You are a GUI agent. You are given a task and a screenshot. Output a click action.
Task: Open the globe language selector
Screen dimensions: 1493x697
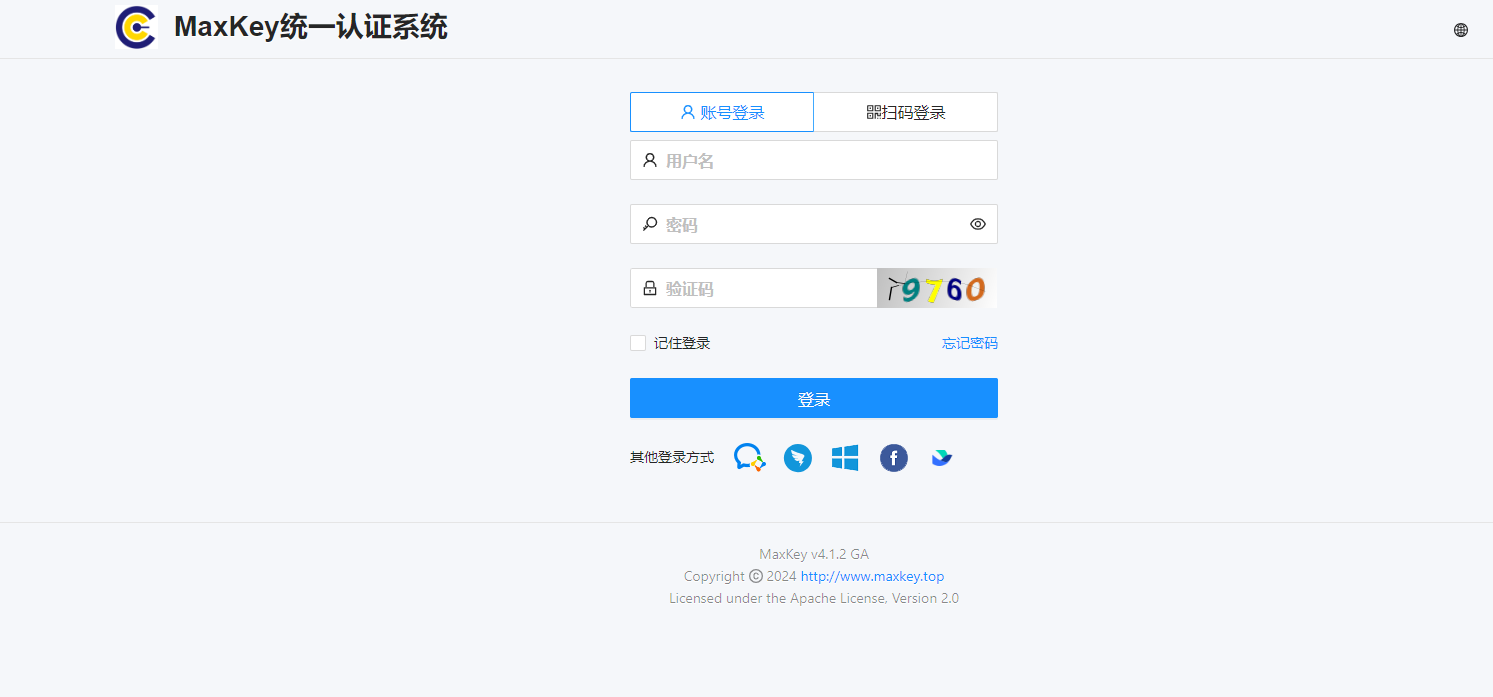[x=1461, y=30]
